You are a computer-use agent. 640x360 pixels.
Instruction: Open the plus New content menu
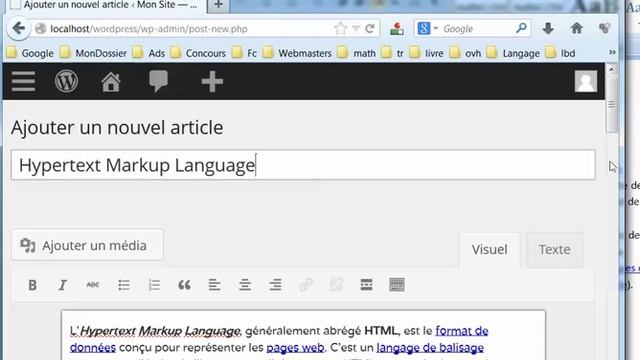212,82
